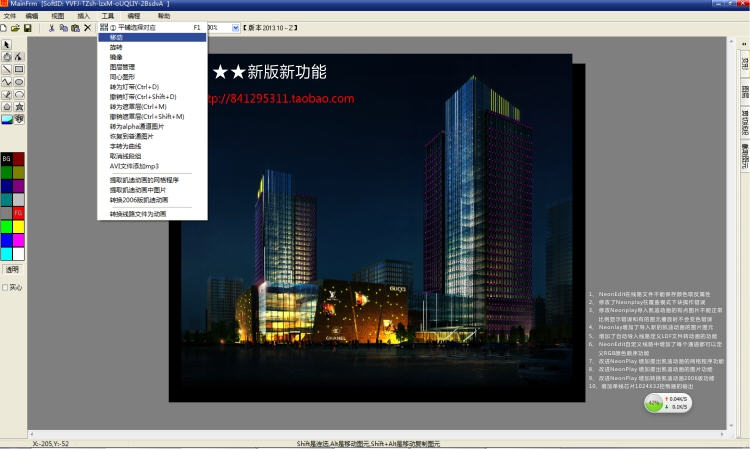
Task: Choose 转为alpha通道图片 menu entry
Action: point(152,126)
